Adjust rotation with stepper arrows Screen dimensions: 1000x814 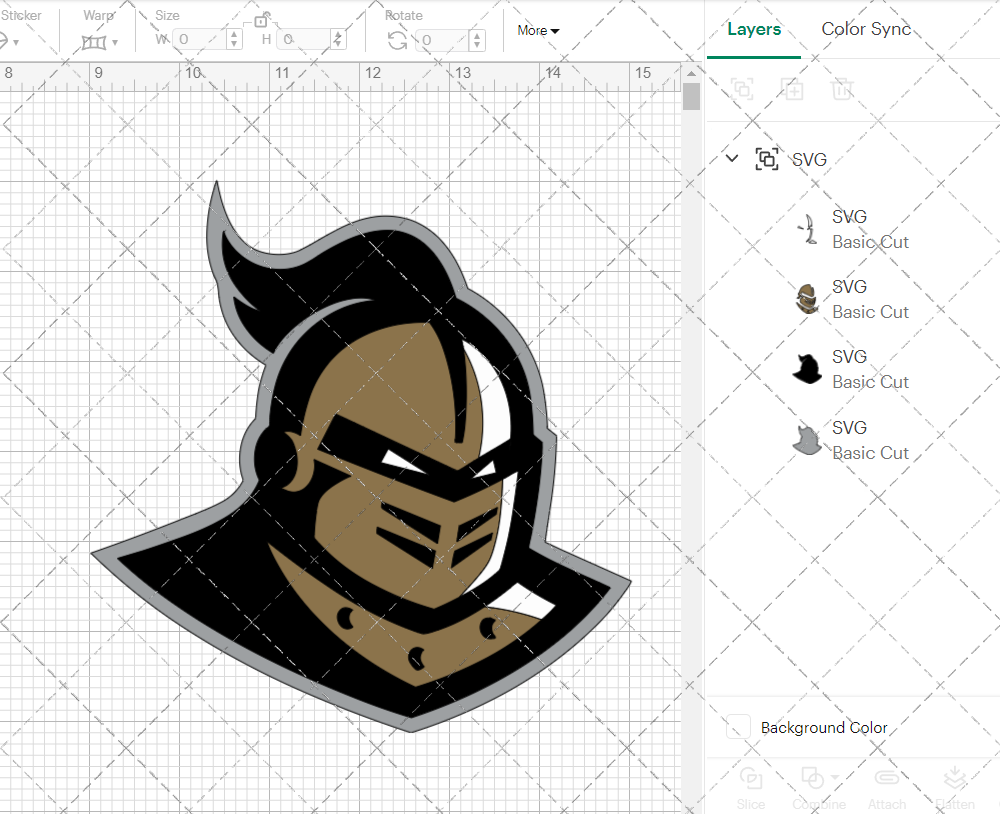click(x=477, y=40)
